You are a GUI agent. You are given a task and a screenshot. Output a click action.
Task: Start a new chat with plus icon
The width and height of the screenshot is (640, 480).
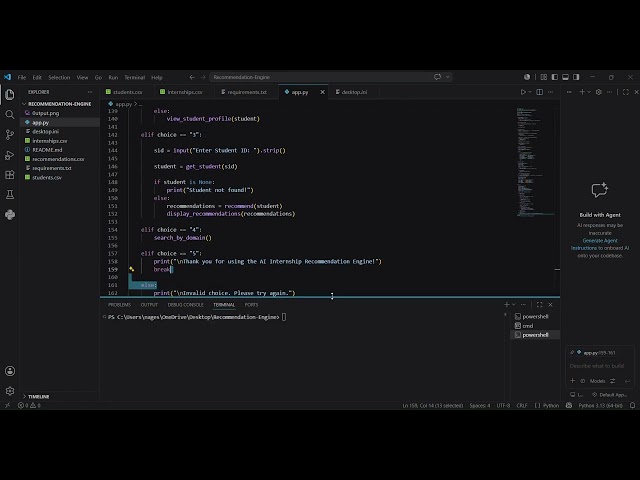point(582,92)
